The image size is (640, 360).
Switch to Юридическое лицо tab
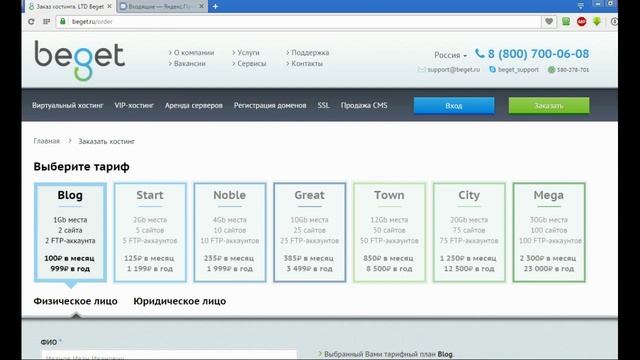click(x=180, y=301)
